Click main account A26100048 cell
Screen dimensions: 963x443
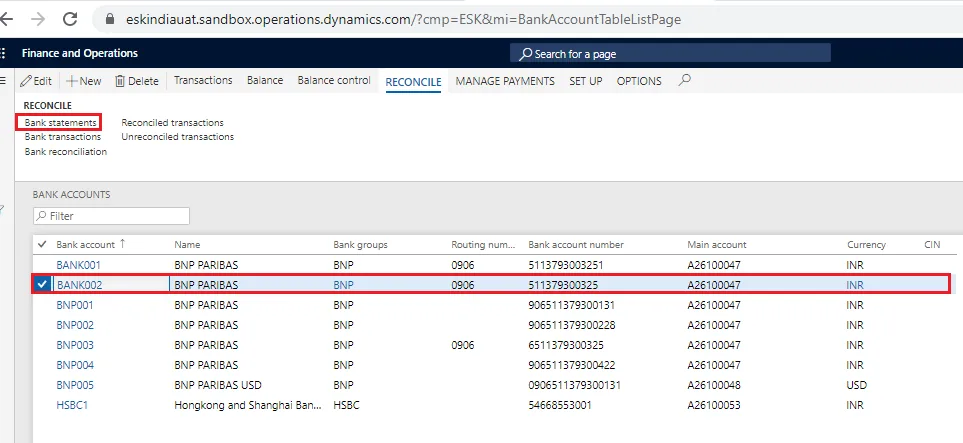pyautogui.click(x=714, y=385)
